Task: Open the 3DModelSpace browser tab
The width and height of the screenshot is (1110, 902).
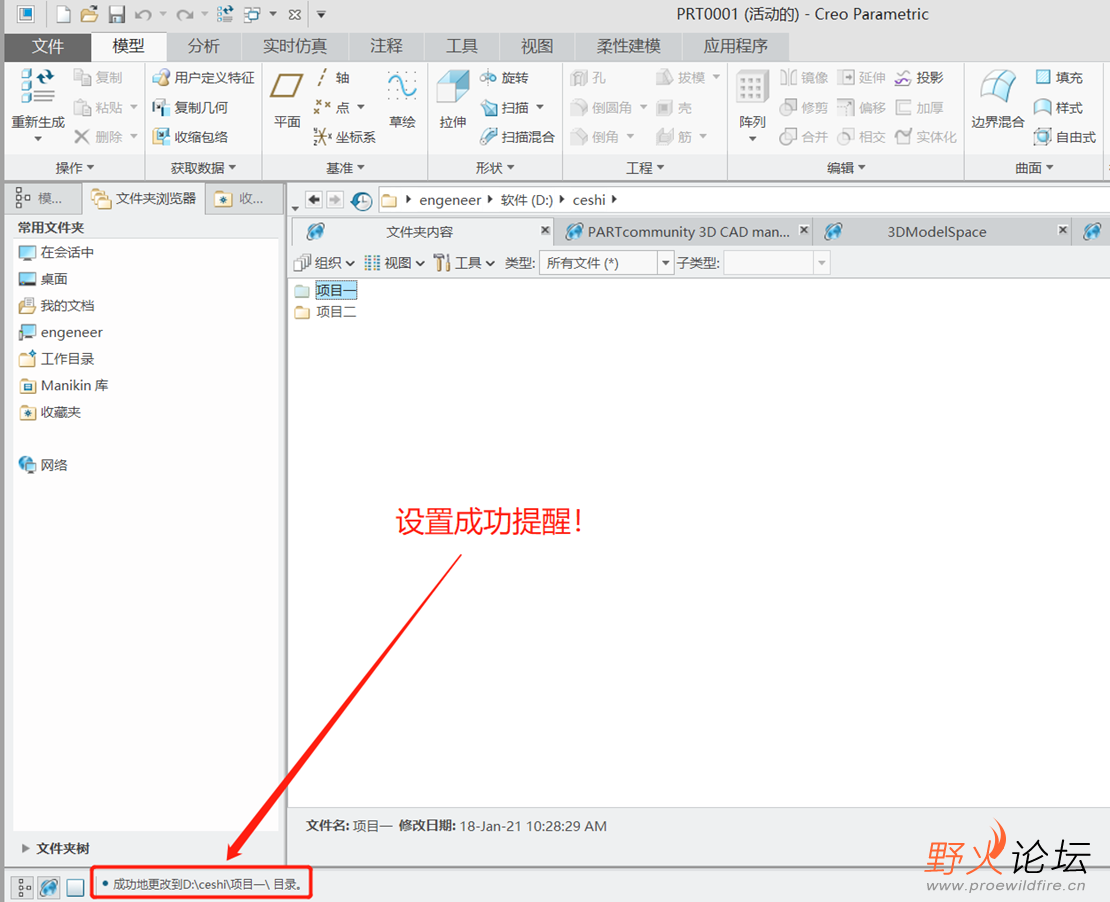Action: tap(937, 232)
